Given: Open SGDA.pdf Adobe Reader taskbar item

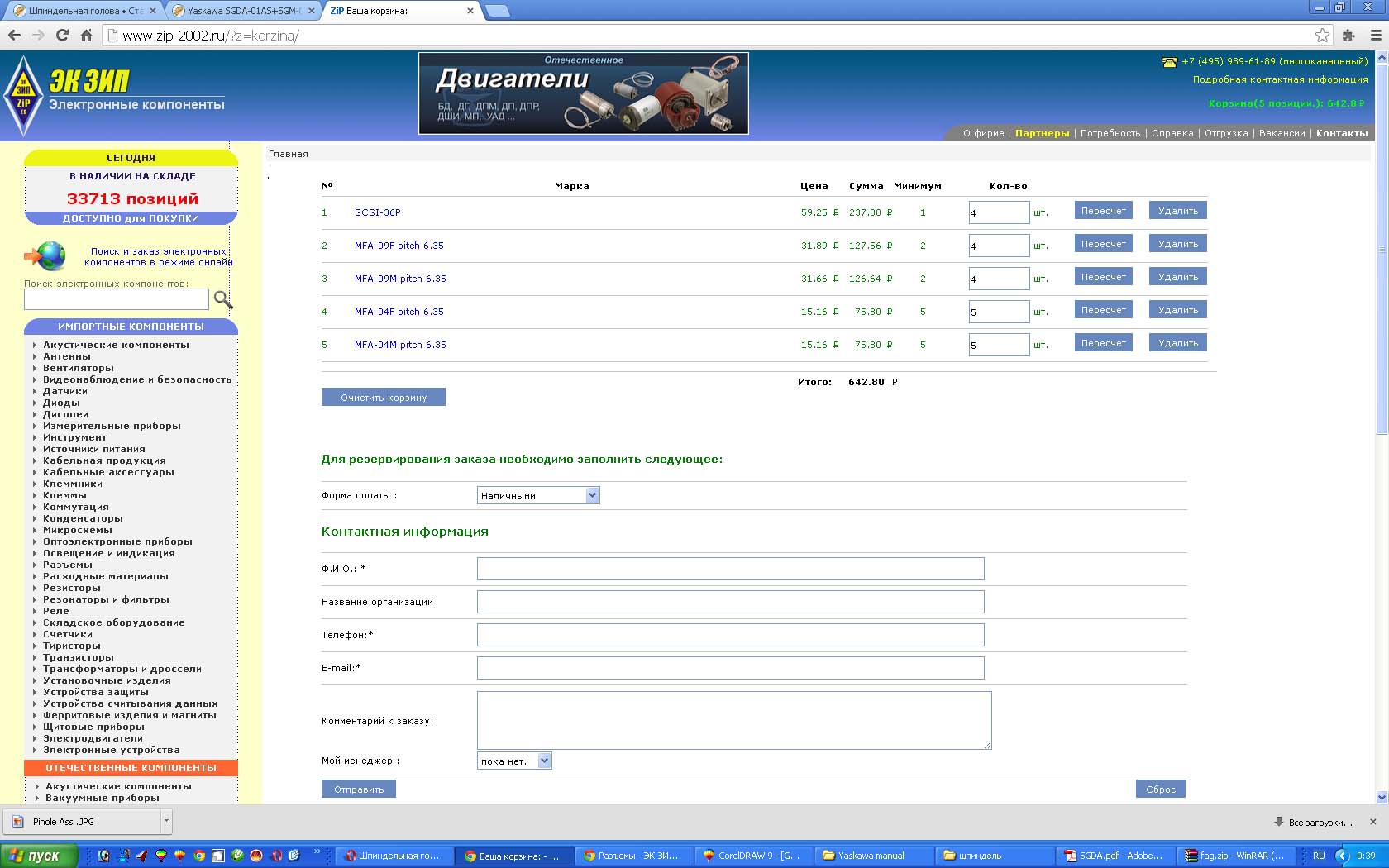Looking at the screenshot, I should coord(1113,856).
